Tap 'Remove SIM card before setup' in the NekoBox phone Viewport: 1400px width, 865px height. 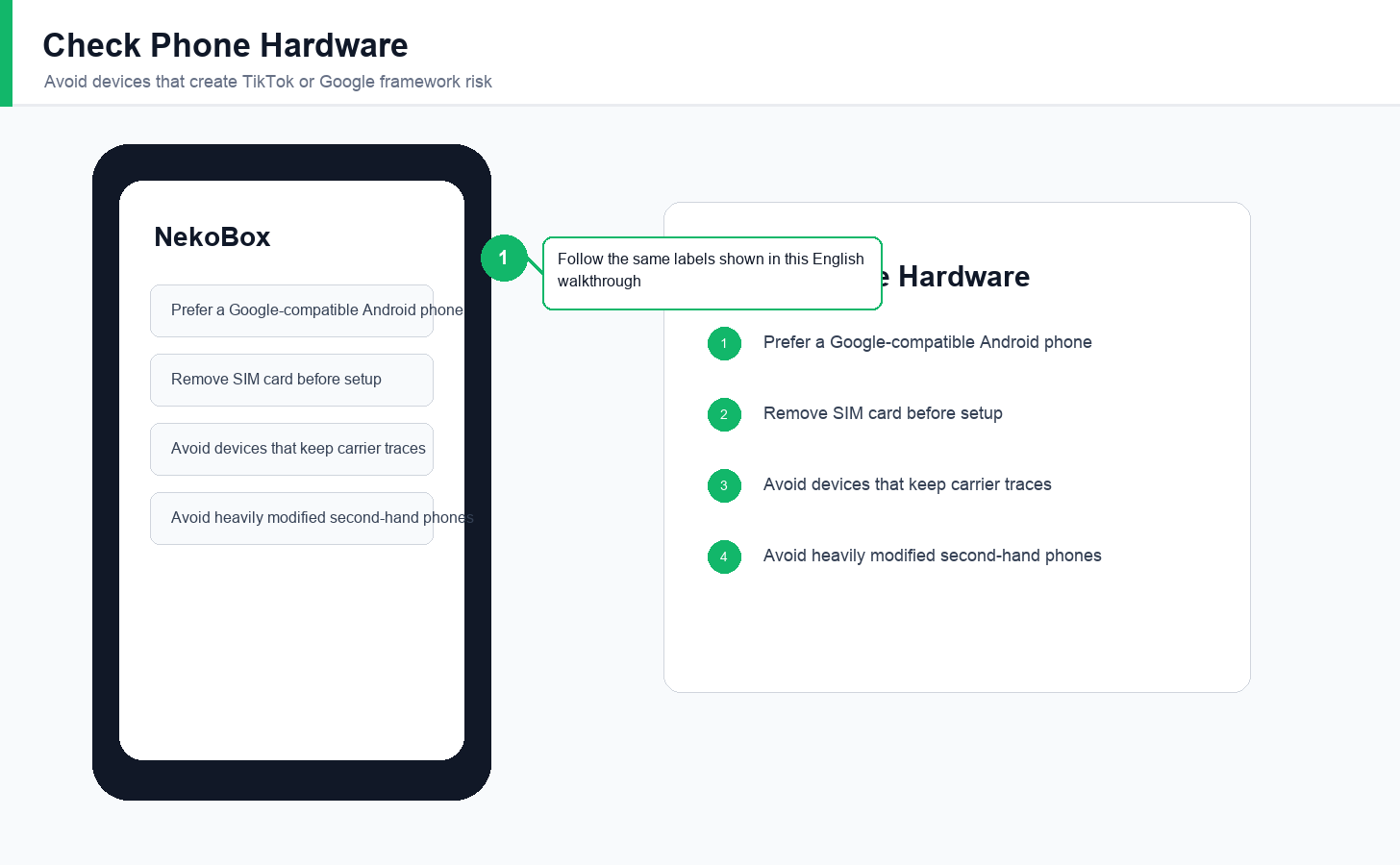(291, 380)
